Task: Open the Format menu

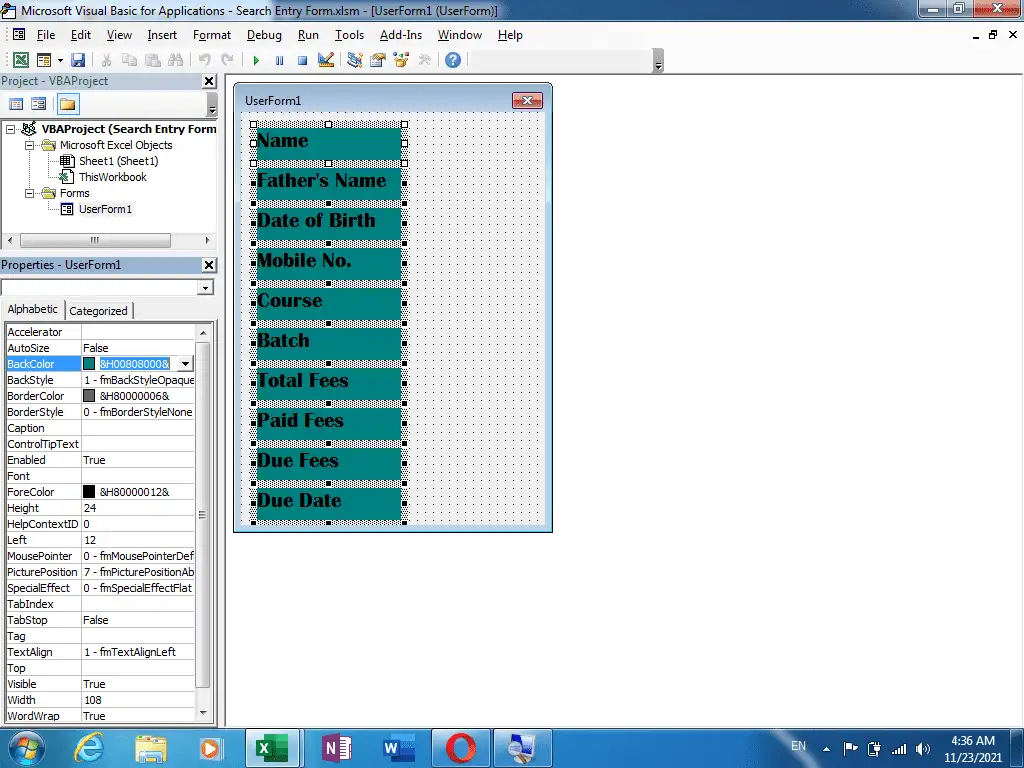Action: coord(212,35)
